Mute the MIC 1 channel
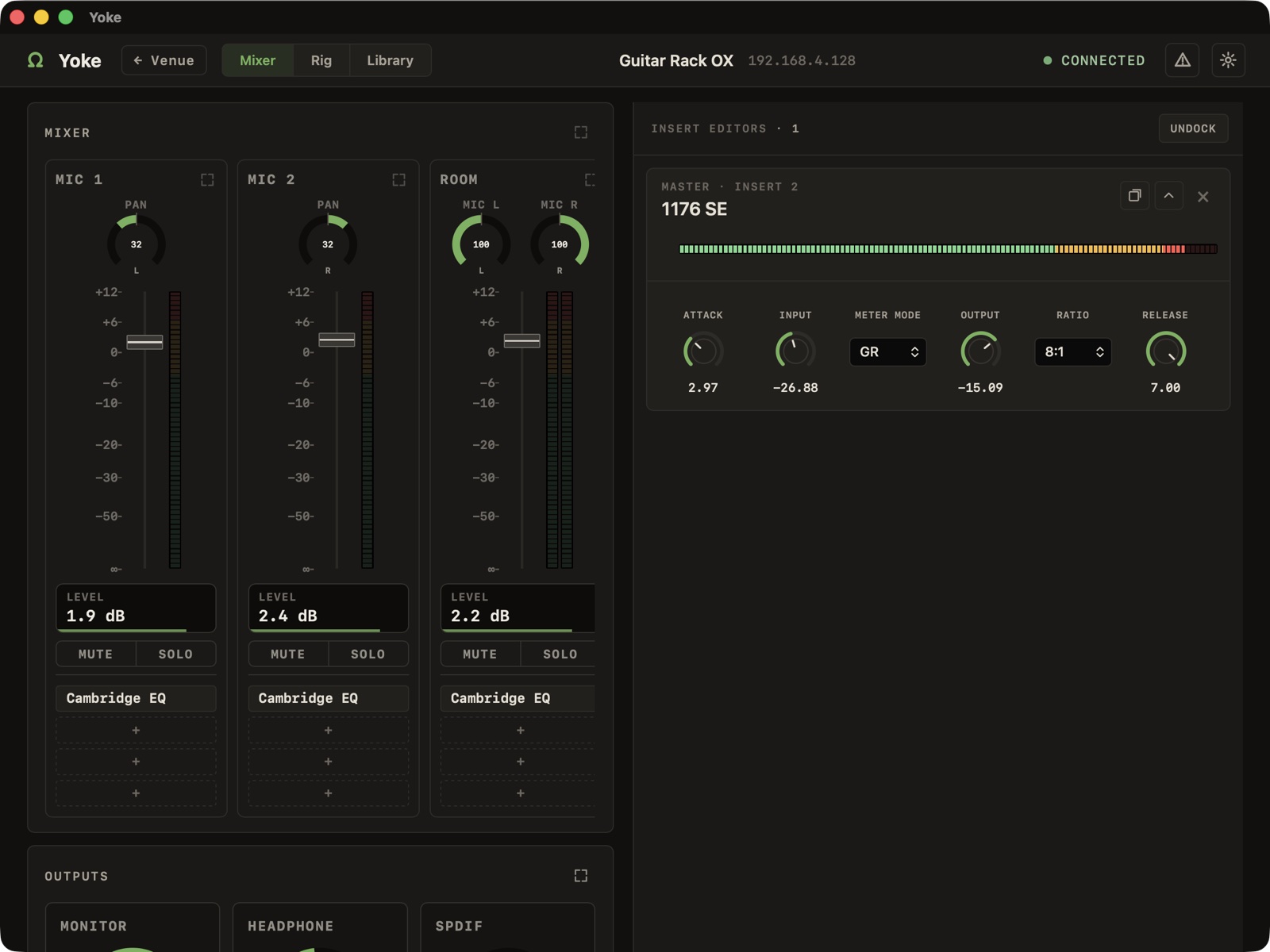Viewport: 1270px width, 952px height. (96, 654)
